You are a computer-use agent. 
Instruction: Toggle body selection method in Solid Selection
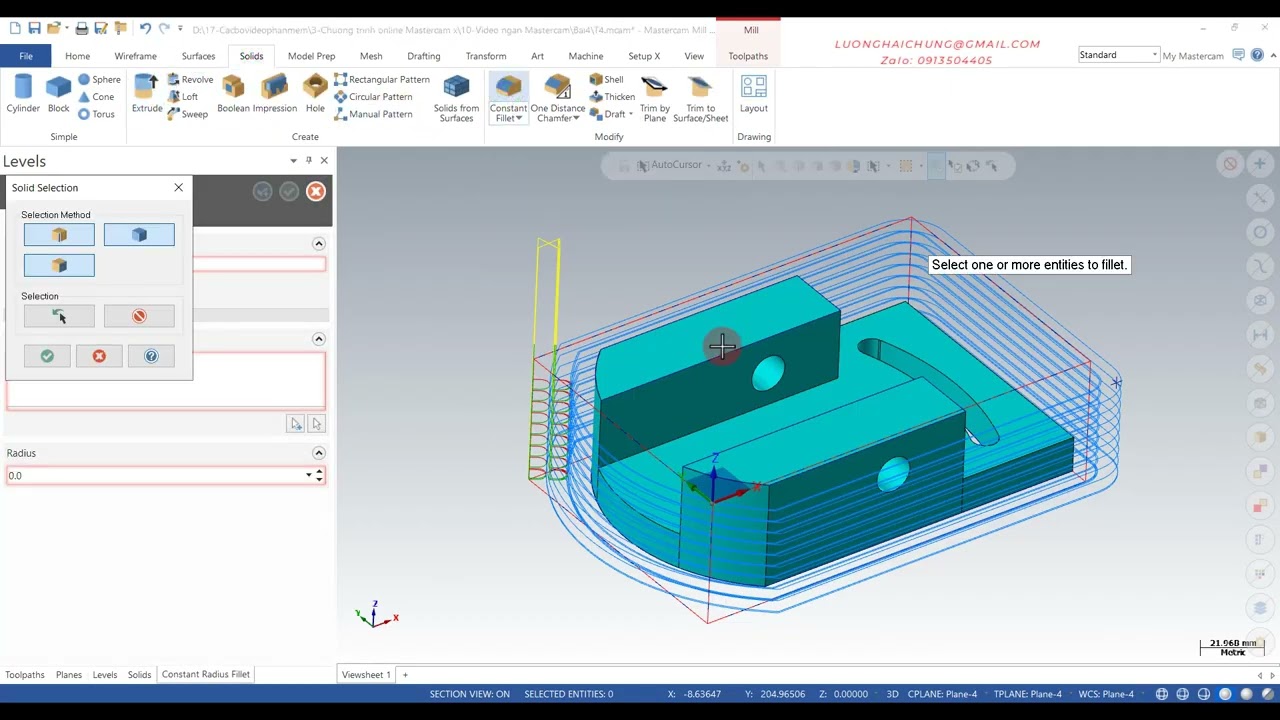pyautogui.click(x=59, y=265)
